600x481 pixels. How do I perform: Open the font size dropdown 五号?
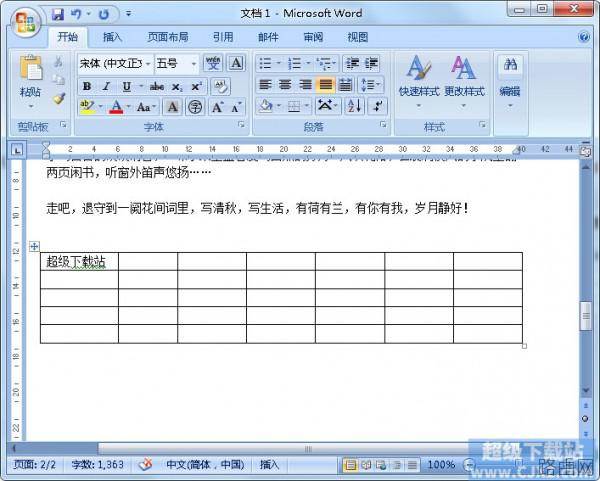coord(194,64)
